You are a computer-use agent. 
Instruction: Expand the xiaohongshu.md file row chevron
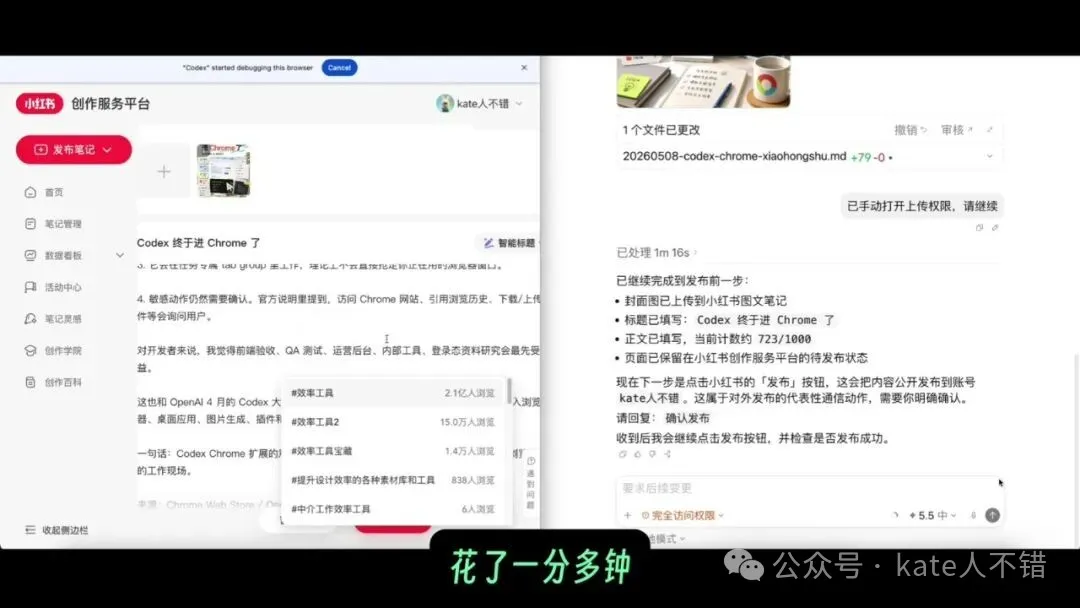(x=990, y=156)
